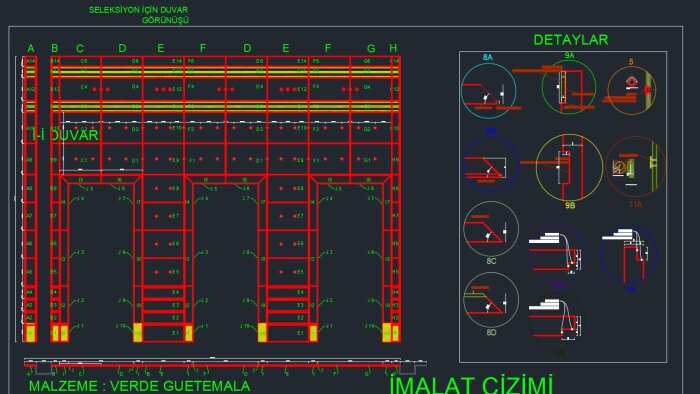Click column header letter G
Image resolution: width=700 pixels, height=394 pixels.
coord(371,48)
